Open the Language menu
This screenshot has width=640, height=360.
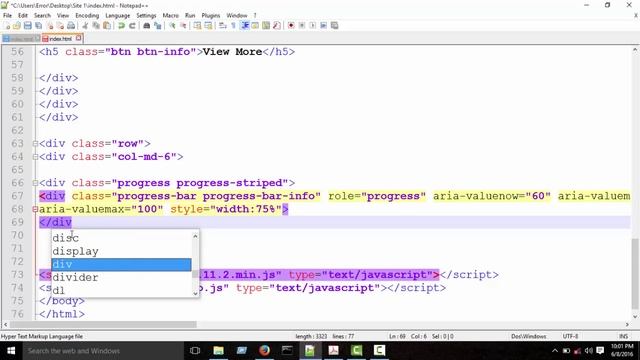(118, 16)
